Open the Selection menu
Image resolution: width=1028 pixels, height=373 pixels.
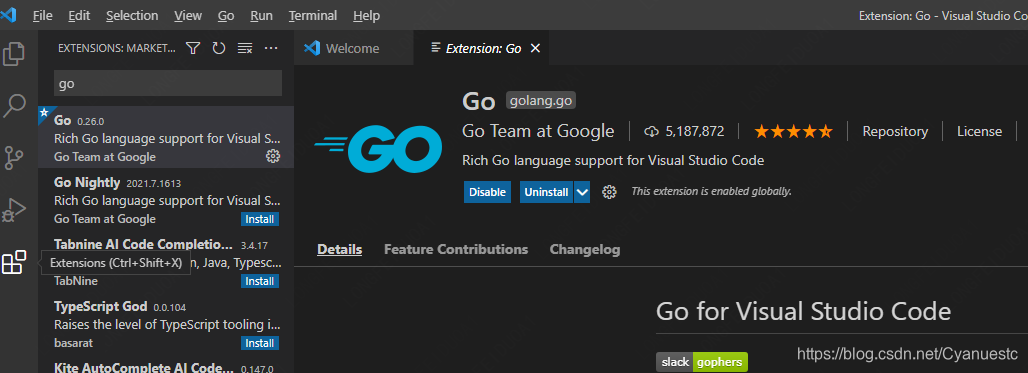click(x=132, y=15)
